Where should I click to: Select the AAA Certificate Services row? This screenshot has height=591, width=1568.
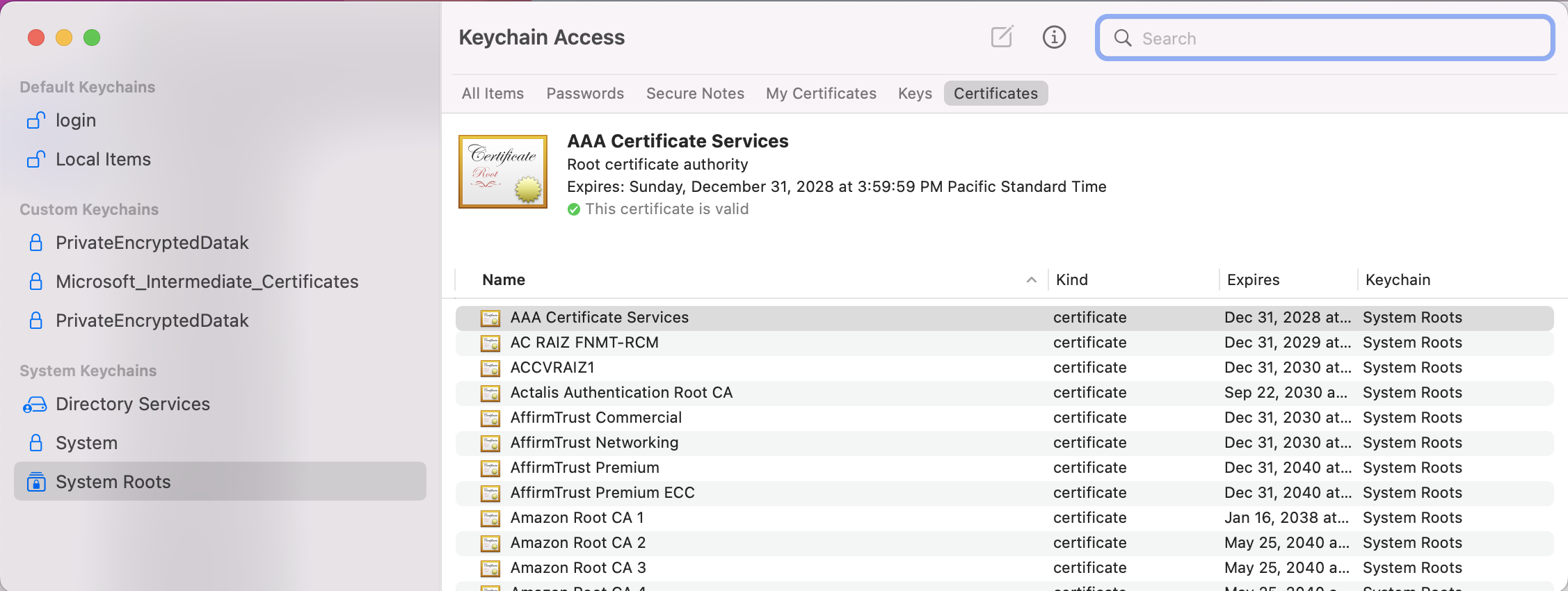1005,318
